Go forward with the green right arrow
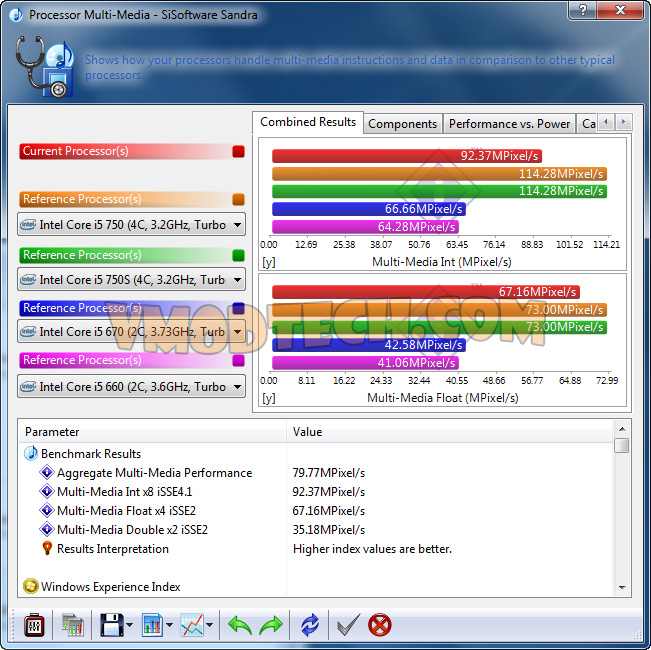 (271, 625)
